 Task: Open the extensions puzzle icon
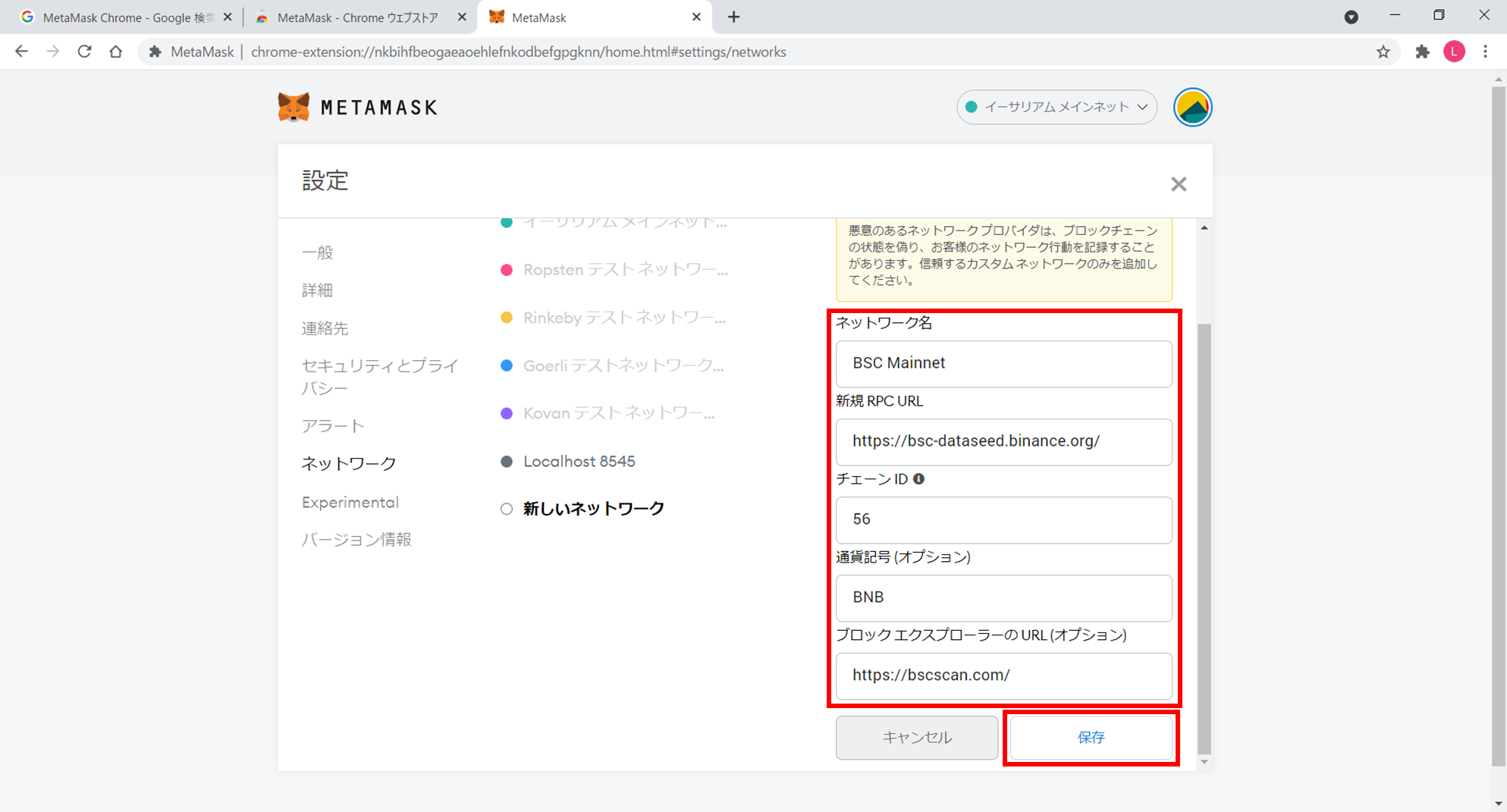(1422, 52)
